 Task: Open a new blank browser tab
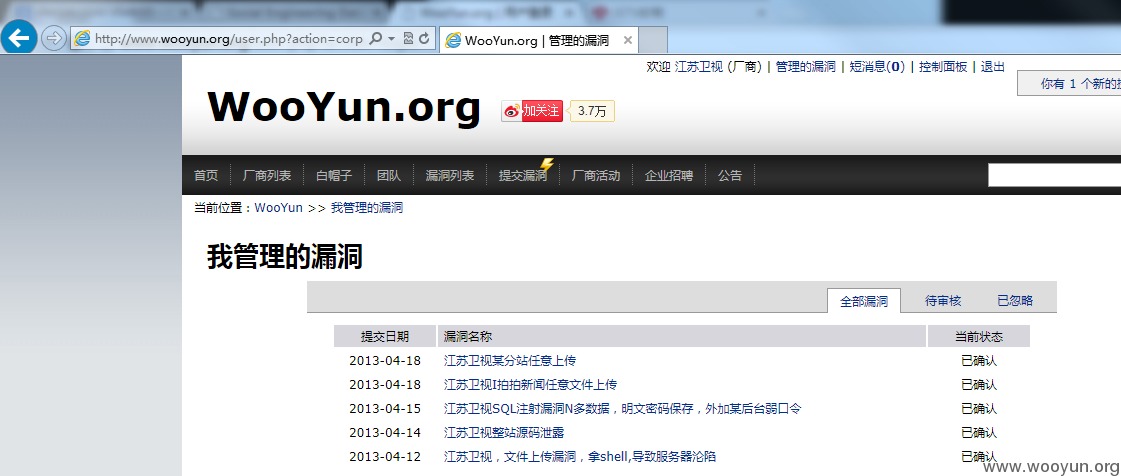tap(653, 40)
